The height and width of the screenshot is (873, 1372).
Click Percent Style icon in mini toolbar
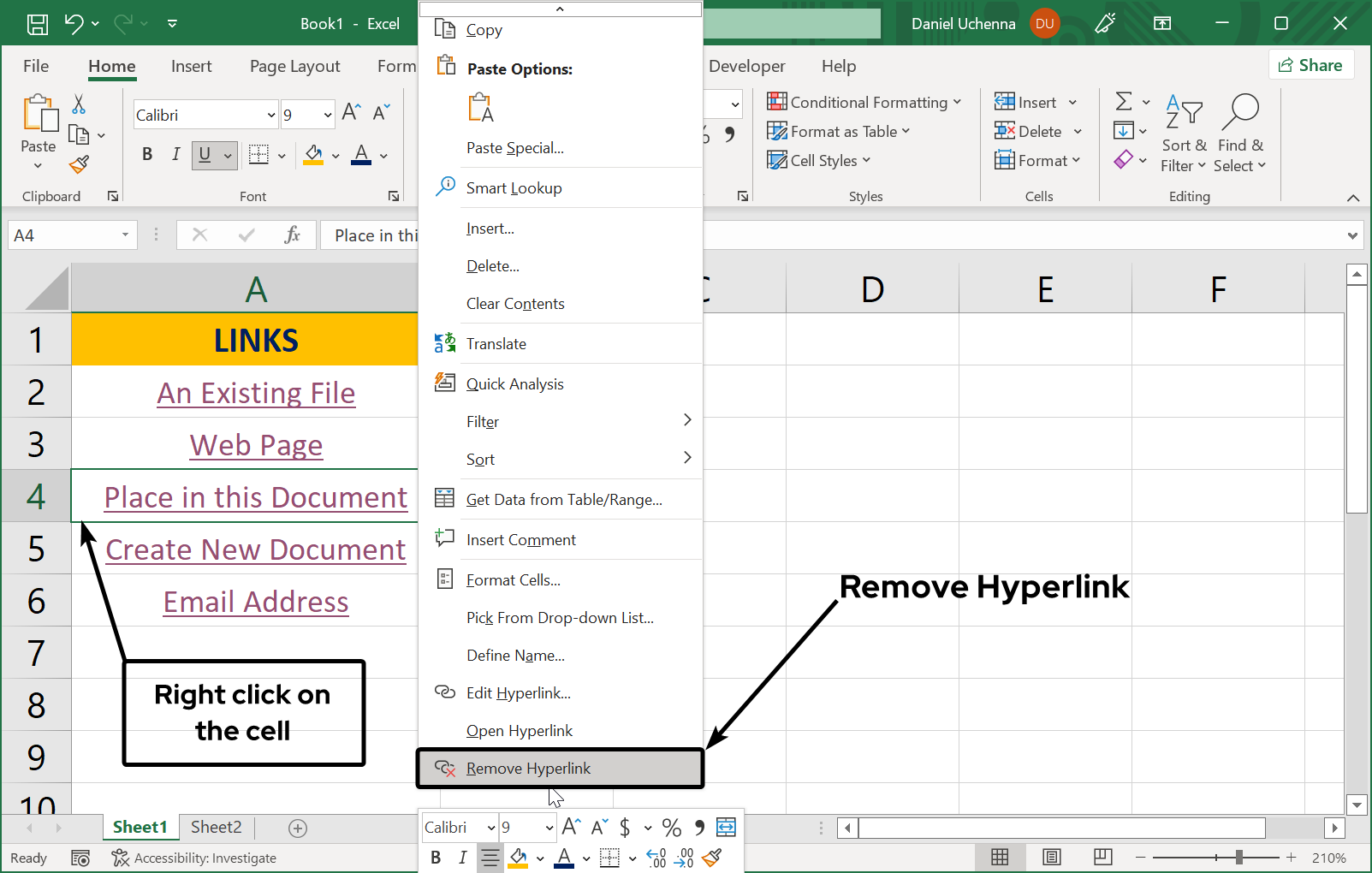(672, 828)
